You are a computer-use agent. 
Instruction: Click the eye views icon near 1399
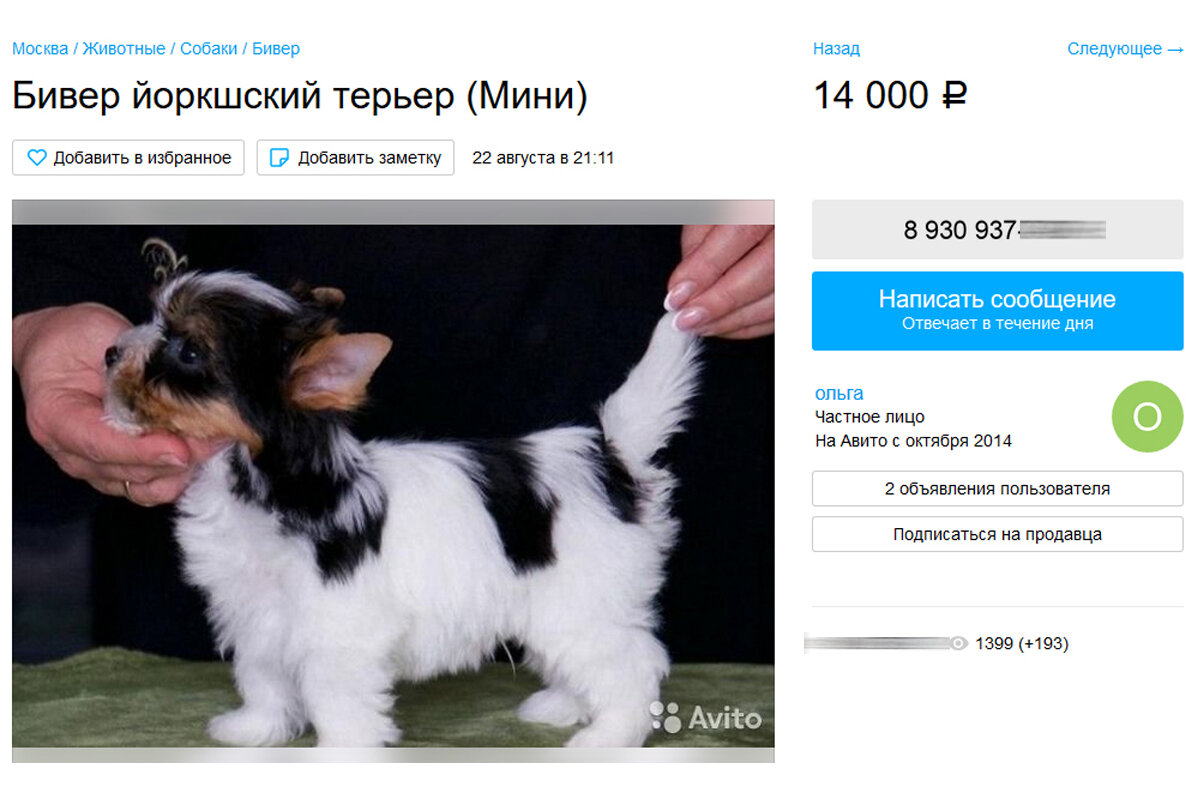coord(958,644)
